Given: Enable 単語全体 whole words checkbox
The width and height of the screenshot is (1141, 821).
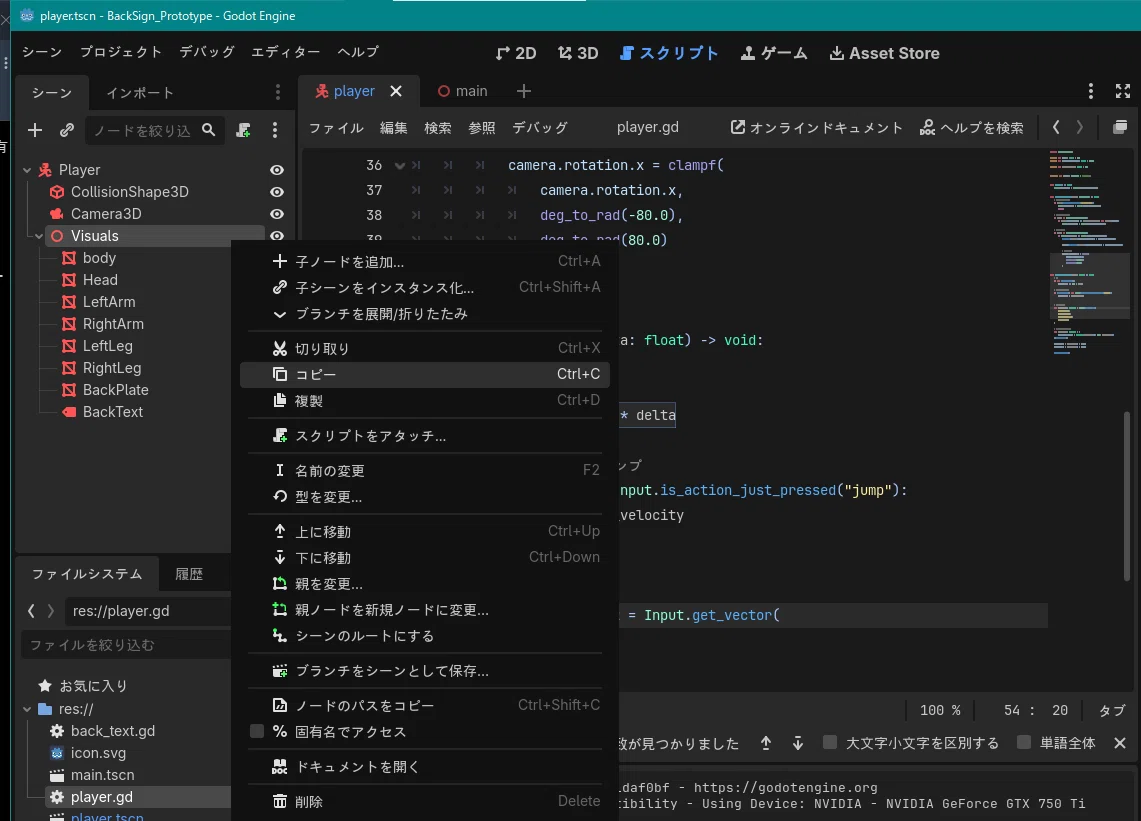Looking at the screenshot, I should [1024, 742].
